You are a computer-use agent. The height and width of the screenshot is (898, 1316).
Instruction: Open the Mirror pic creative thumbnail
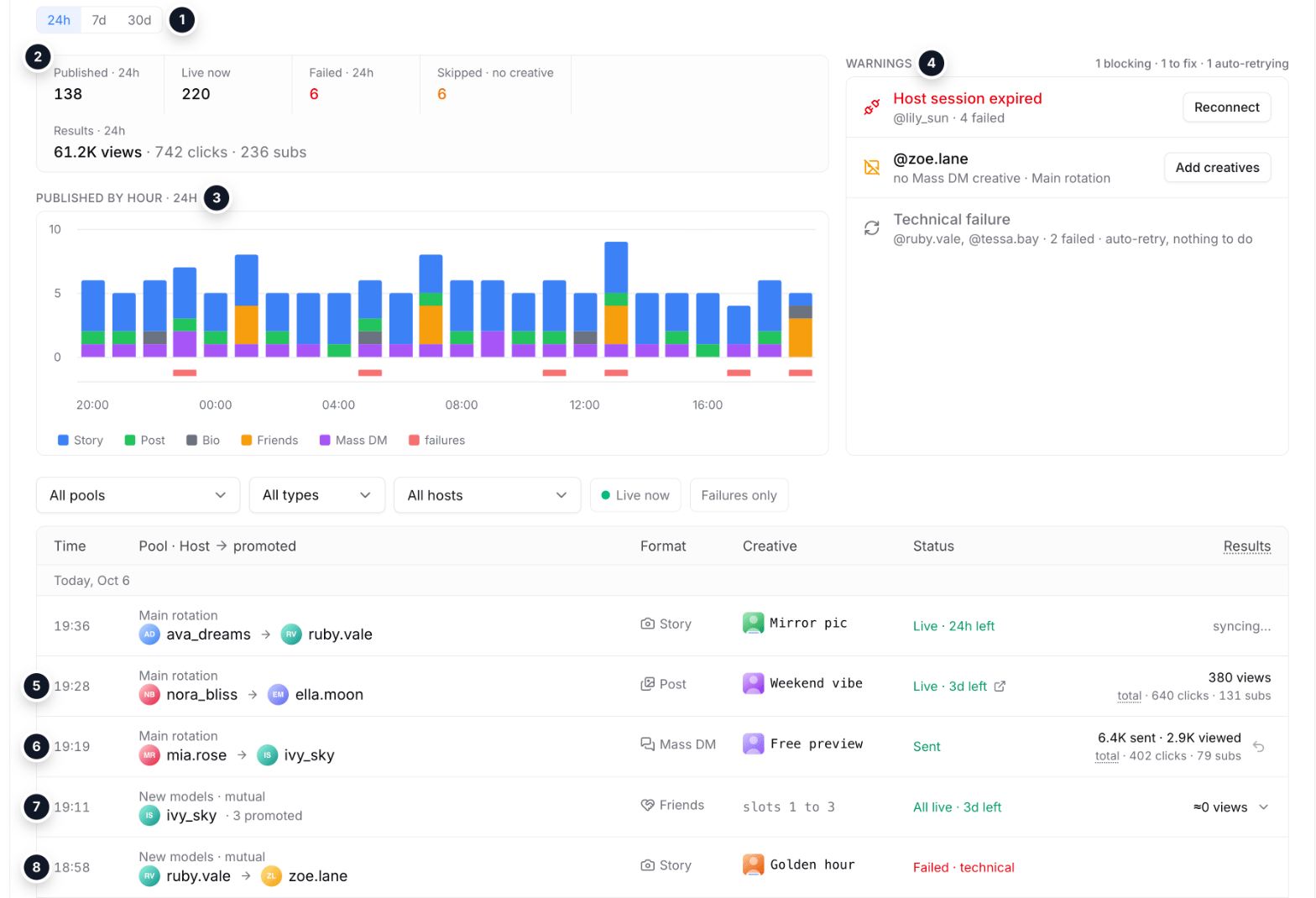pos(753,624)
